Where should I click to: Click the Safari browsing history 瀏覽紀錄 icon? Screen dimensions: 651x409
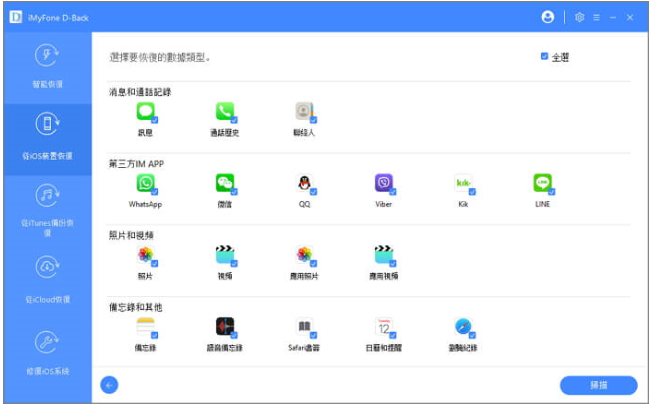(463, 326)
